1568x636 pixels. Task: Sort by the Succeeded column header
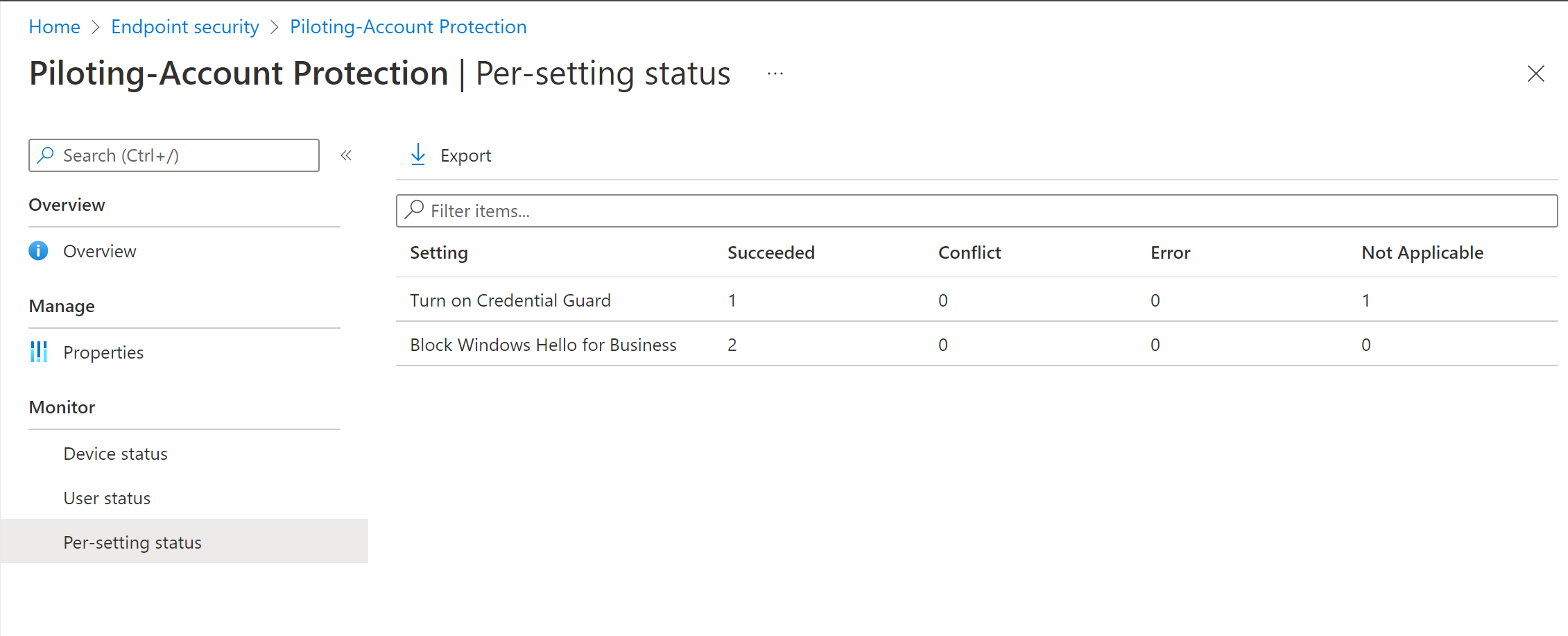[x=770, y=252]
